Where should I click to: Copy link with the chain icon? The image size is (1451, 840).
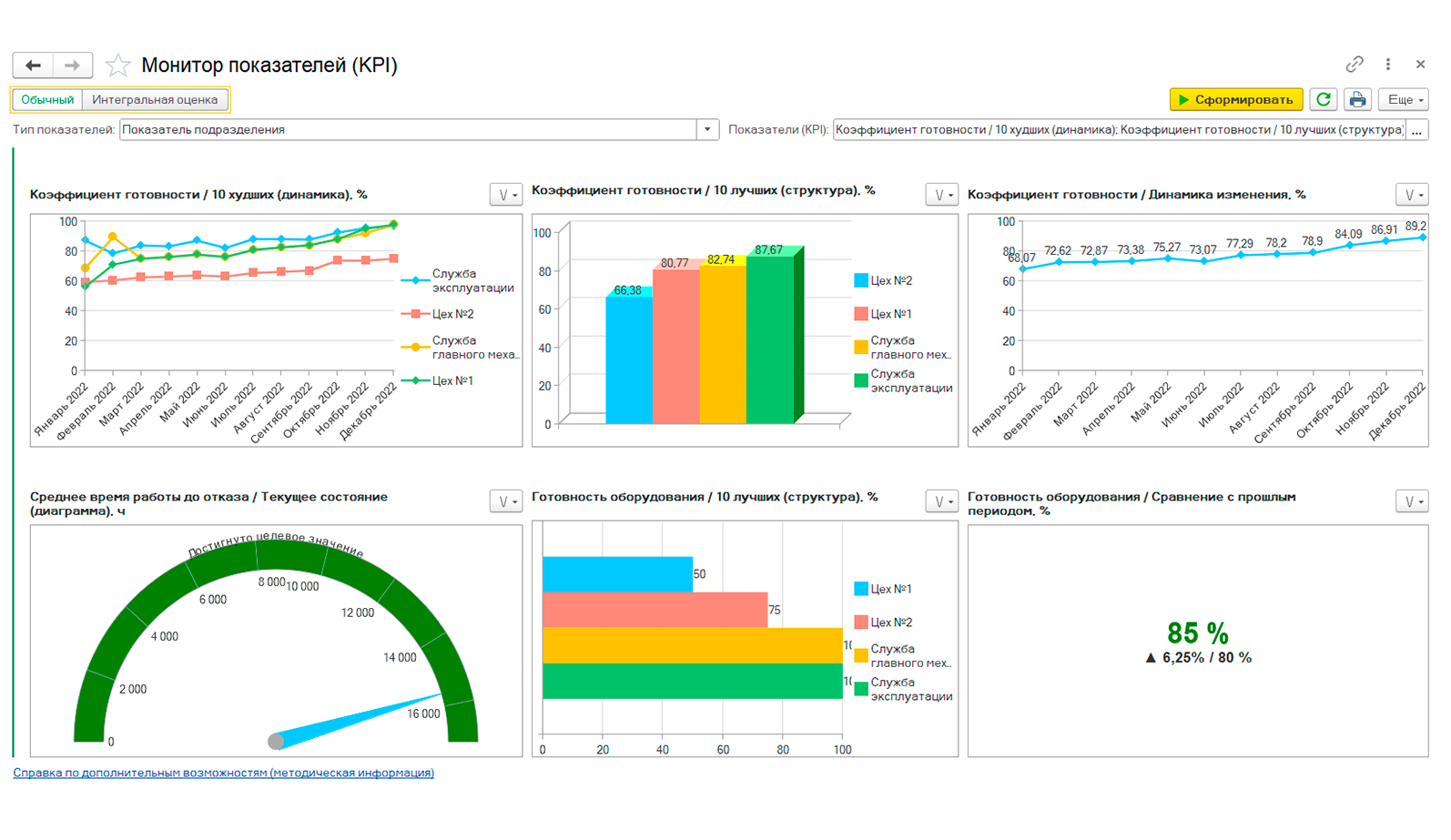pyautogui.click(x=1355, y=64)
